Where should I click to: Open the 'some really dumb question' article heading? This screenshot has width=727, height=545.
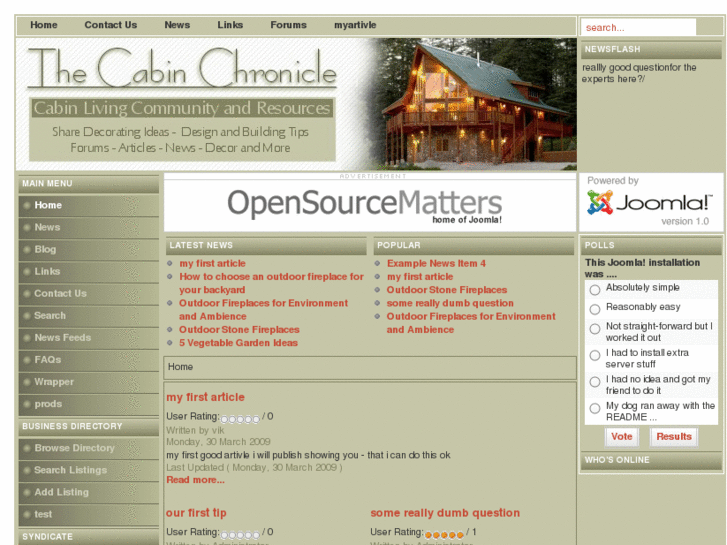(445, 513)
